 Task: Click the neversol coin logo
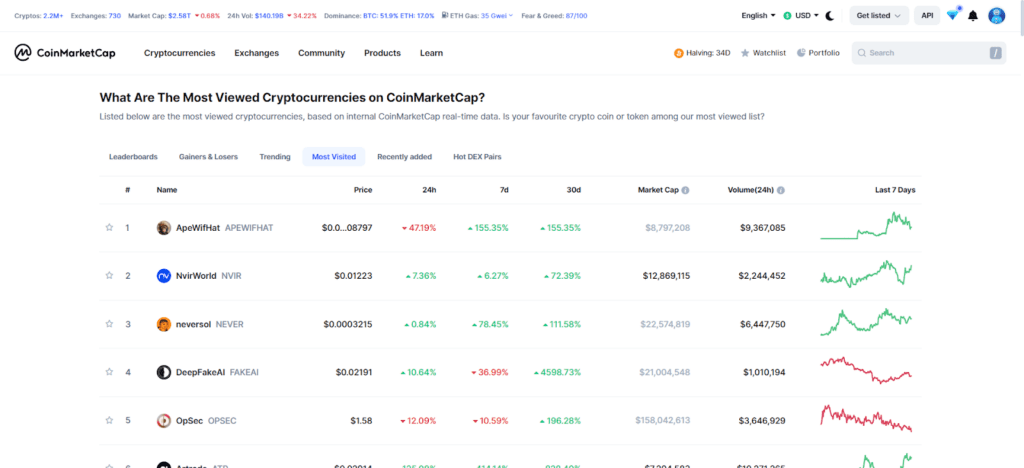pos(164,324)
